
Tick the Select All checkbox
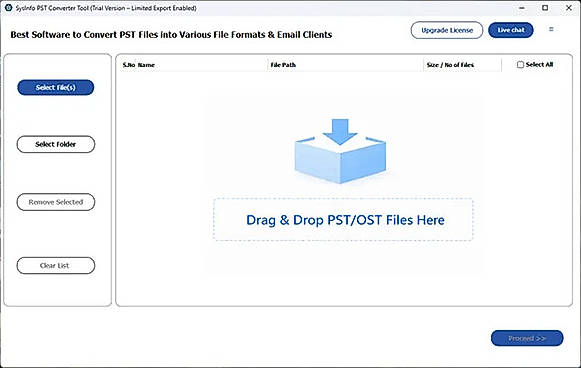pyautogui.click(x=520, y=64)
